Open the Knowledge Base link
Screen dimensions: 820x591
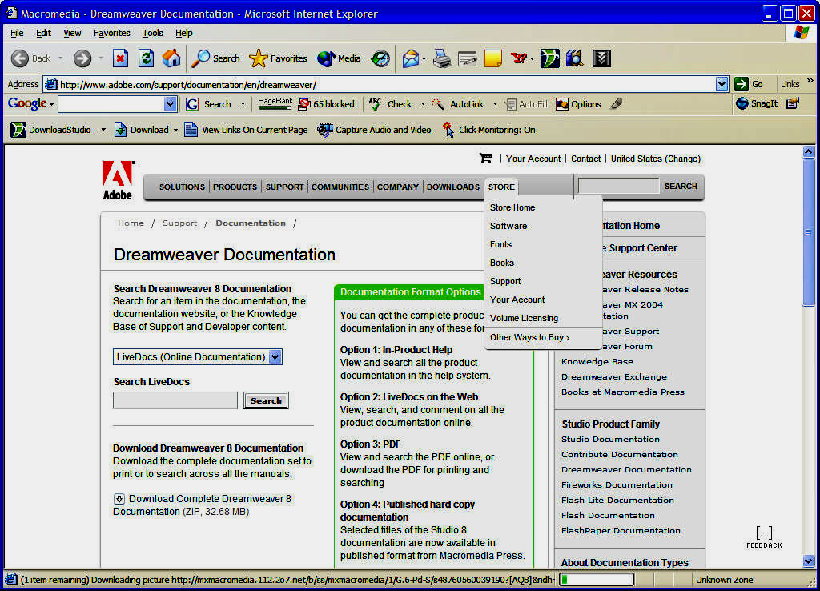tap(597, 361)
